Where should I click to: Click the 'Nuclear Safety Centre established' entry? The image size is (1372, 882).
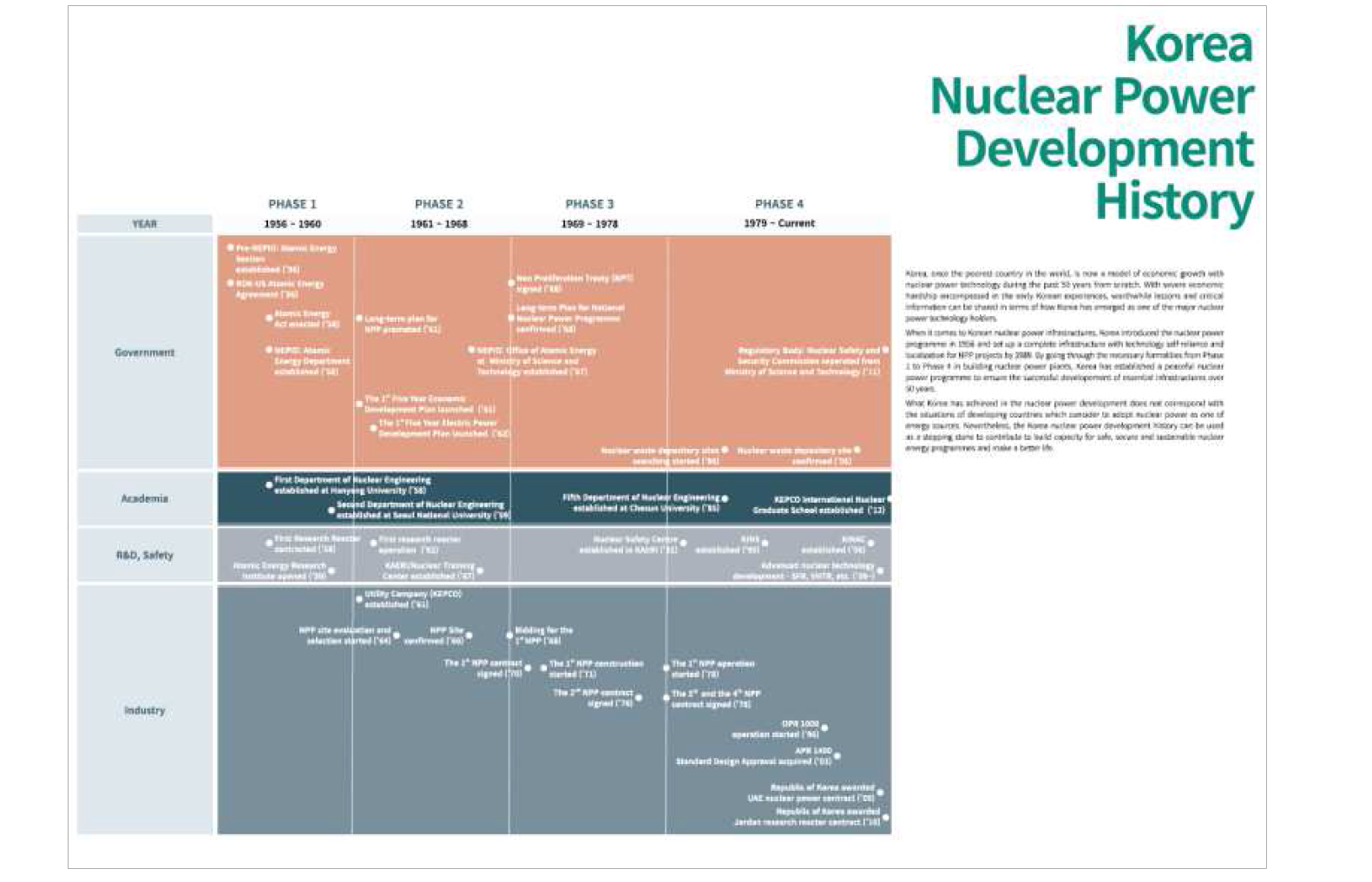[633, 544]
